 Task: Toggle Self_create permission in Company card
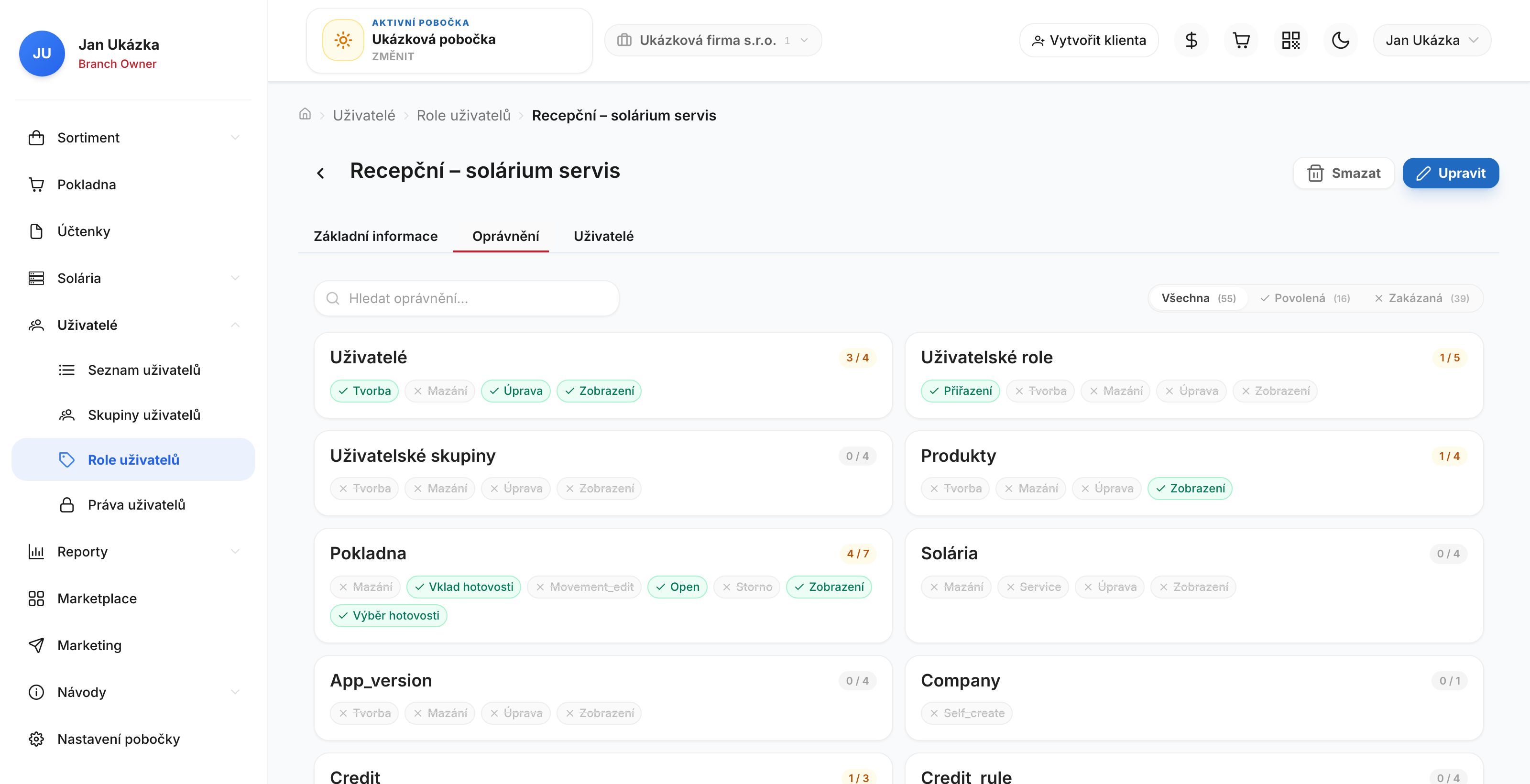[966, 713]
